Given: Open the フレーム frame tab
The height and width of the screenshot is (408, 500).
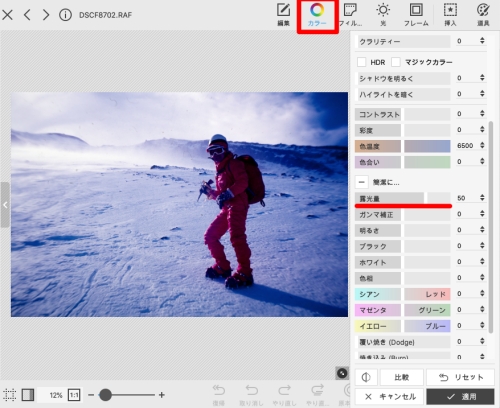Looking at the screenshot, I should 416,14.
